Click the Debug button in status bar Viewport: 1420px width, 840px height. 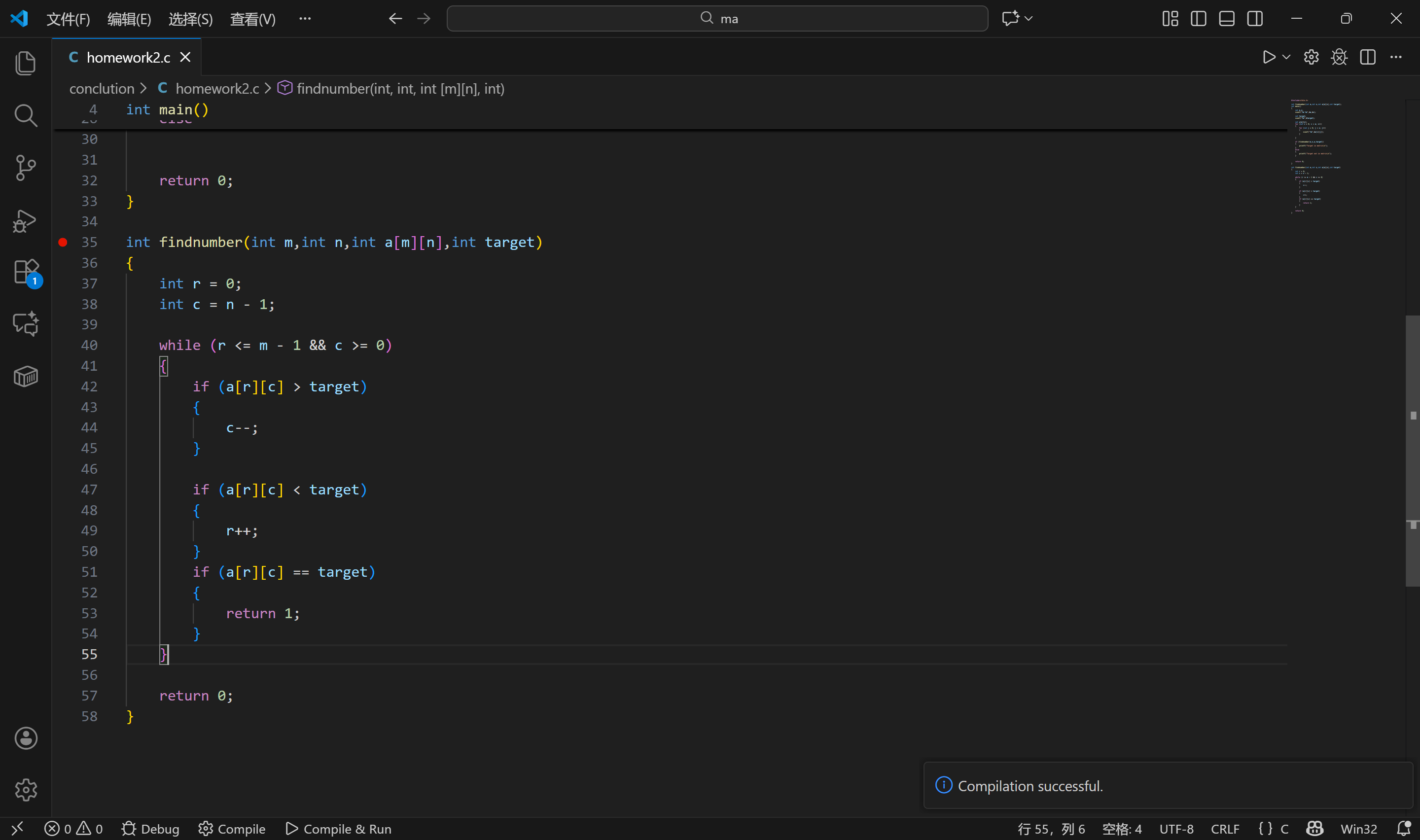[150, 829]
